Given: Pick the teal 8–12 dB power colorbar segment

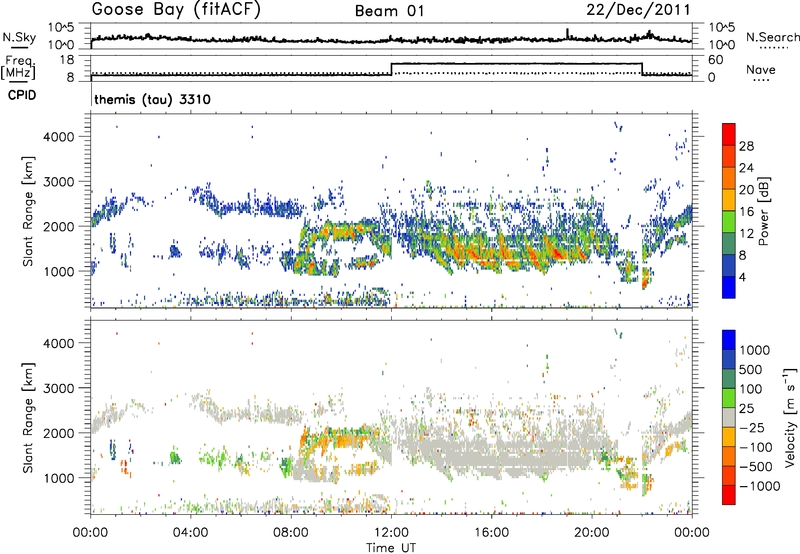Looking at the screenshot, I should (729, 244).
